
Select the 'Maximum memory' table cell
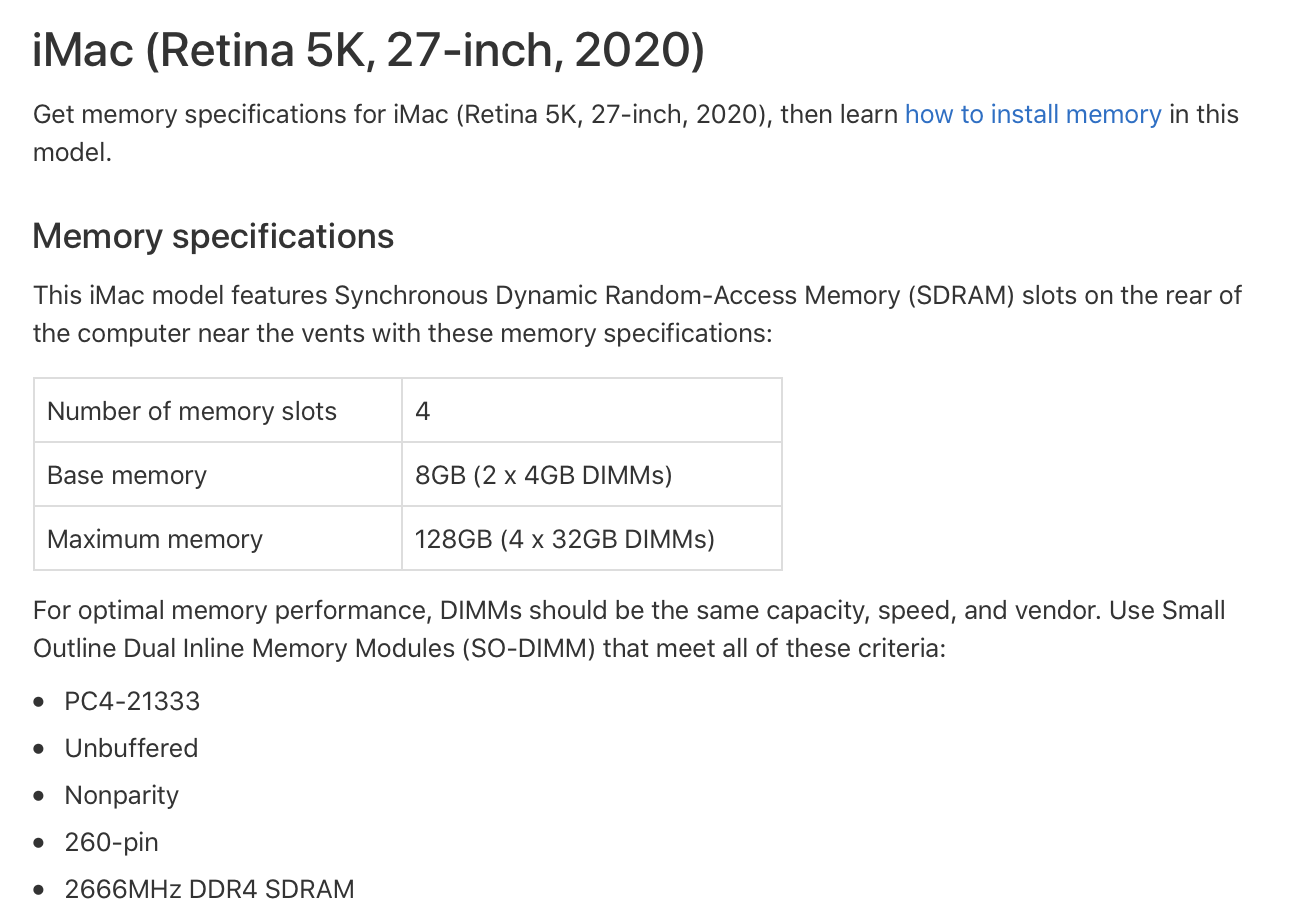tap(155, 539)
